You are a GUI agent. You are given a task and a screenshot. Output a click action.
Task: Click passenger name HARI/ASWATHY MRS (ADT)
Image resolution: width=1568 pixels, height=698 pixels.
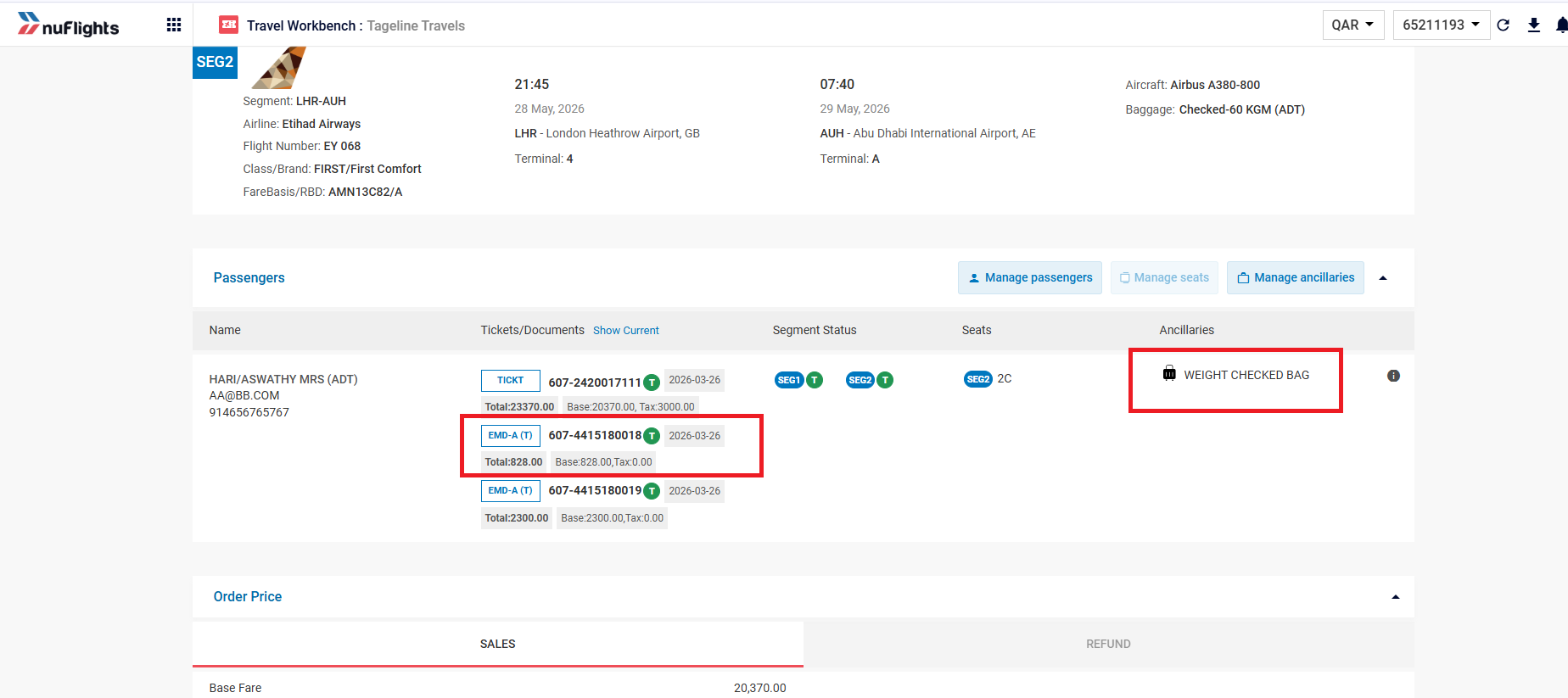coord(283,379)
